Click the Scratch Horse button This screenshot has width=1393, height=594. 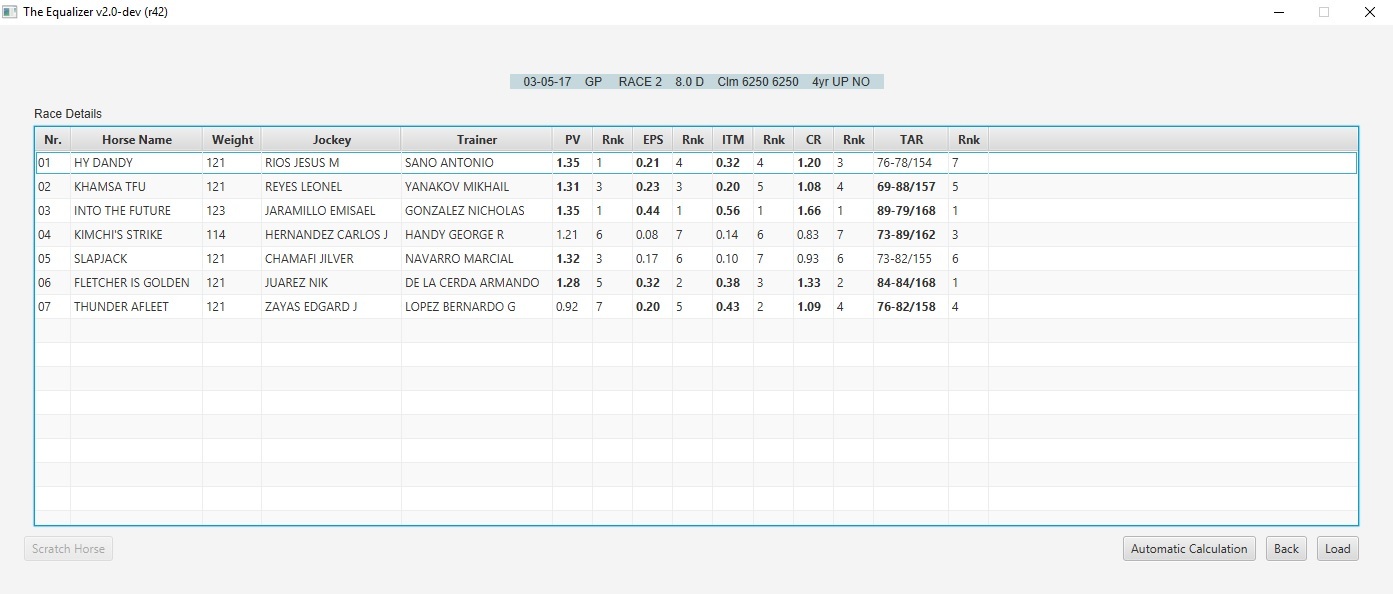(x=68, y=548)
